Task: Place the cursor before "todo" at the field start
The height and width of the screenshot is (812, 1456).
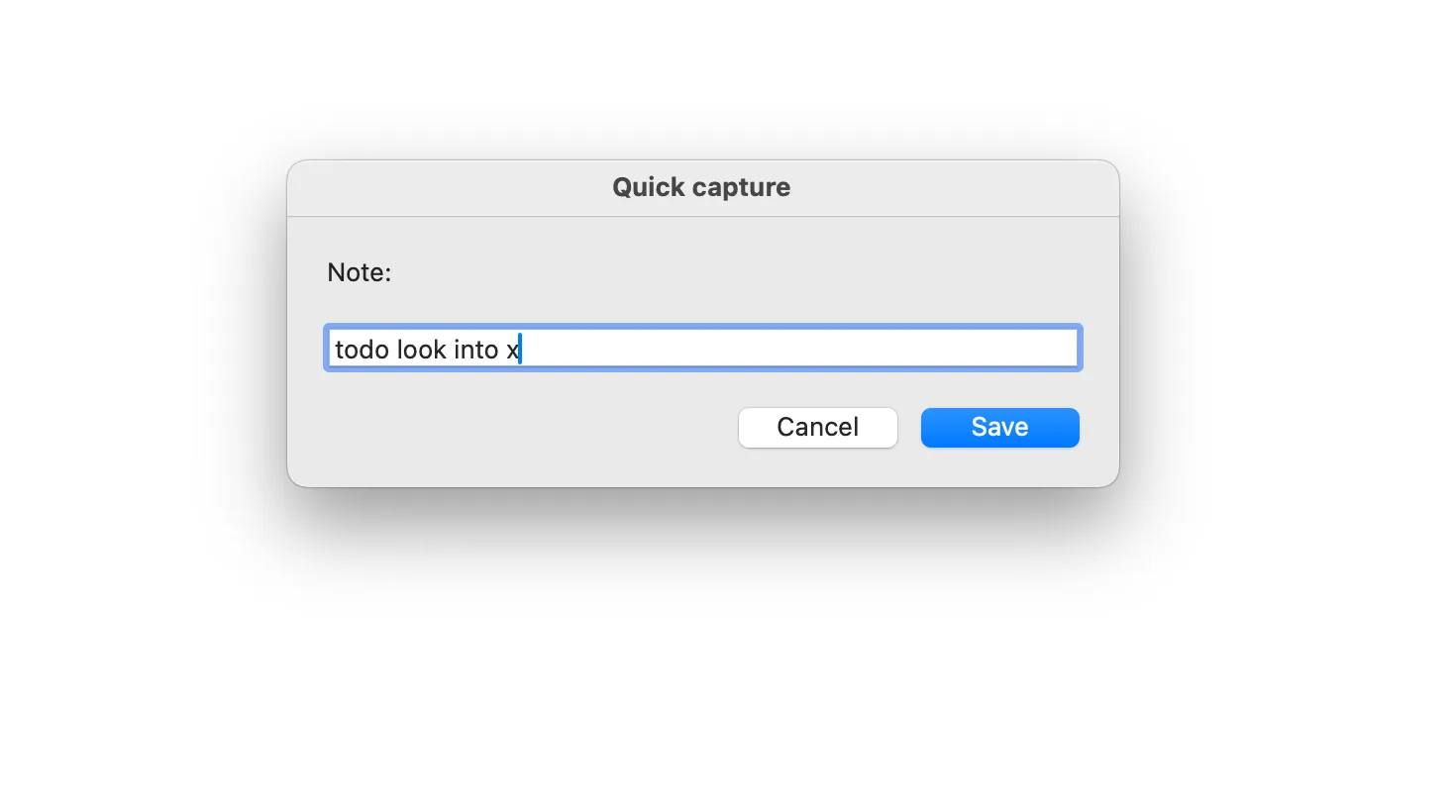Action: (334, 350)
